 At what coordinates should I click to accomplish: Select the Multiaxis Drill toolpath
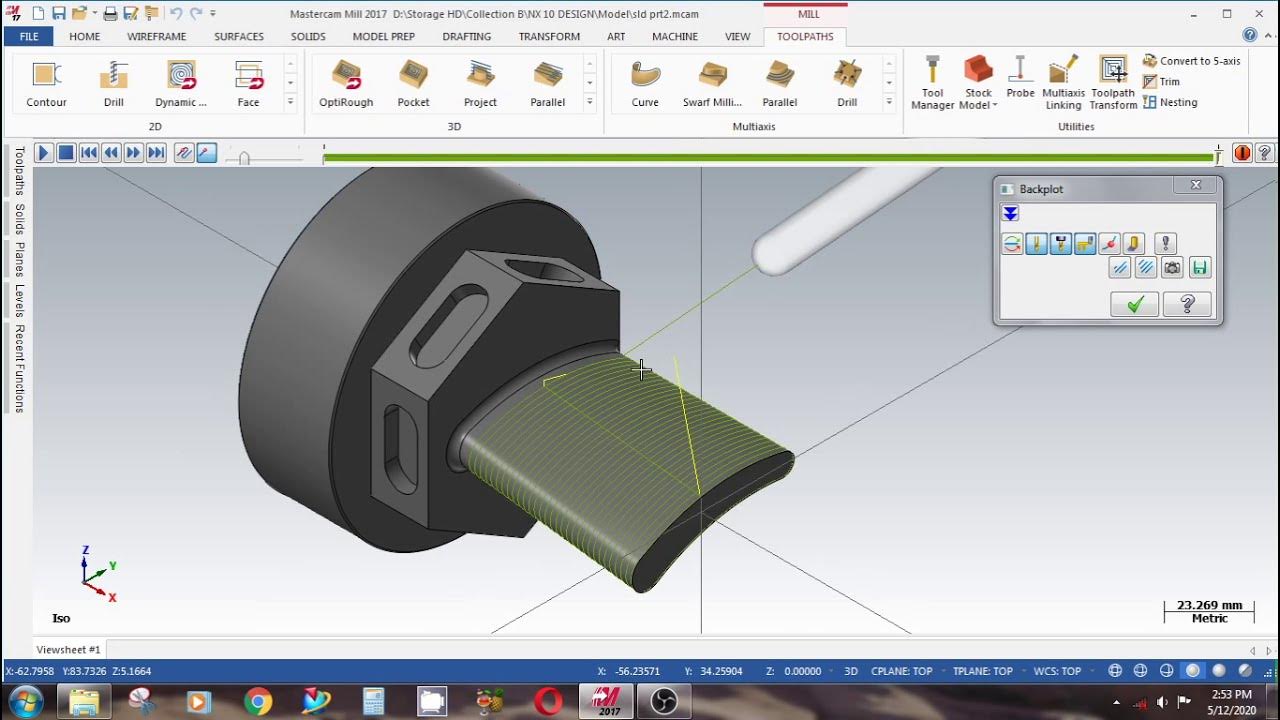pos(847,84)
